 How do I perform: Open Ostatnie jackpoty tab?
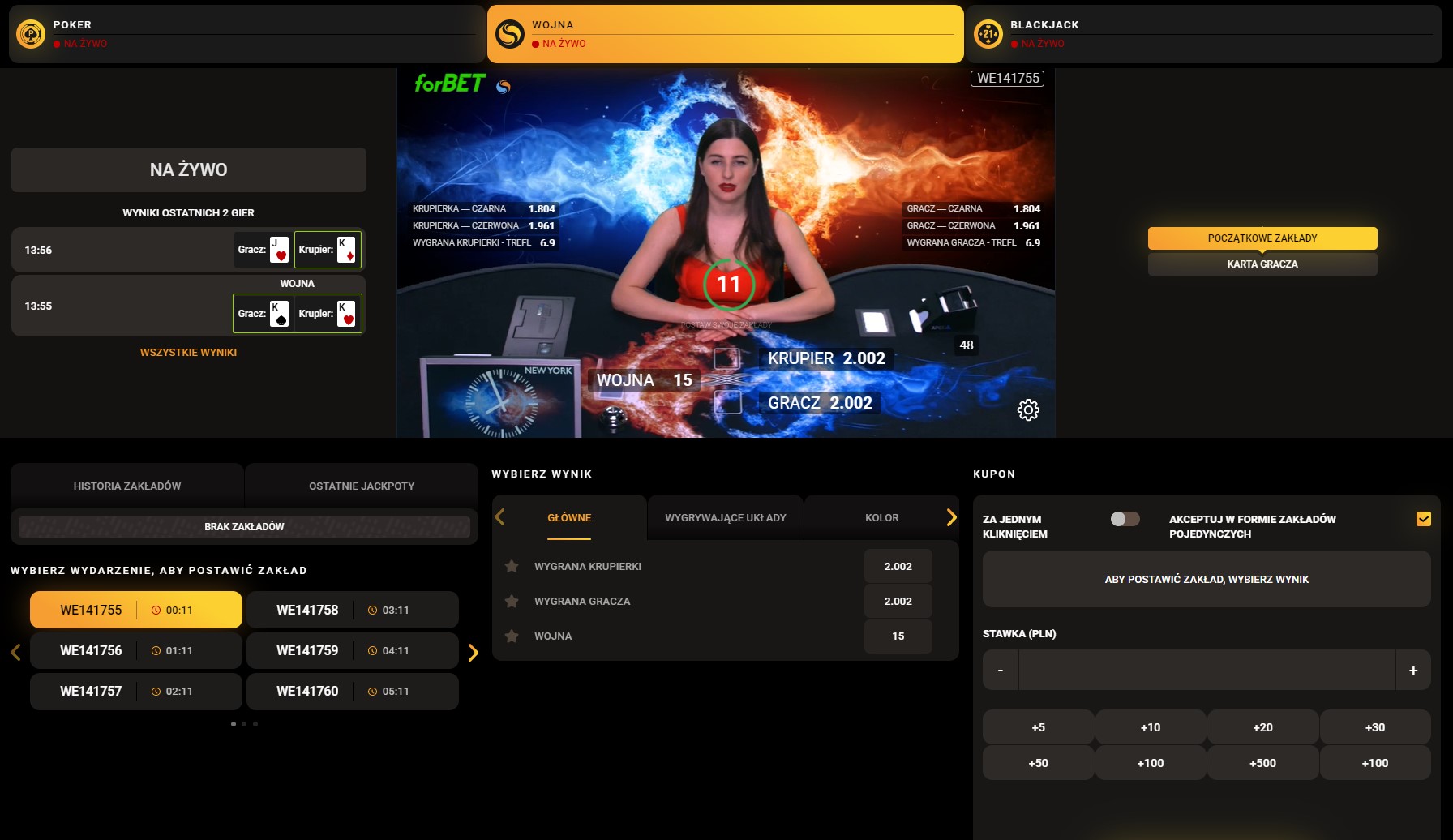(362, 486)
